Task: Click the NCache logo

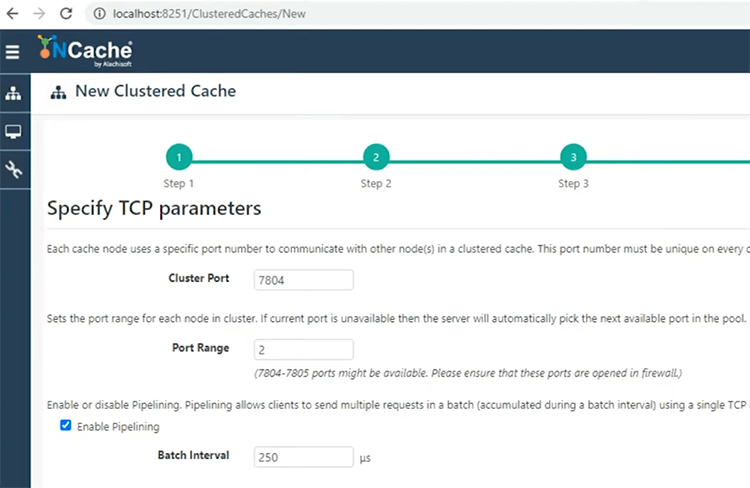Action: click(85, 51)
